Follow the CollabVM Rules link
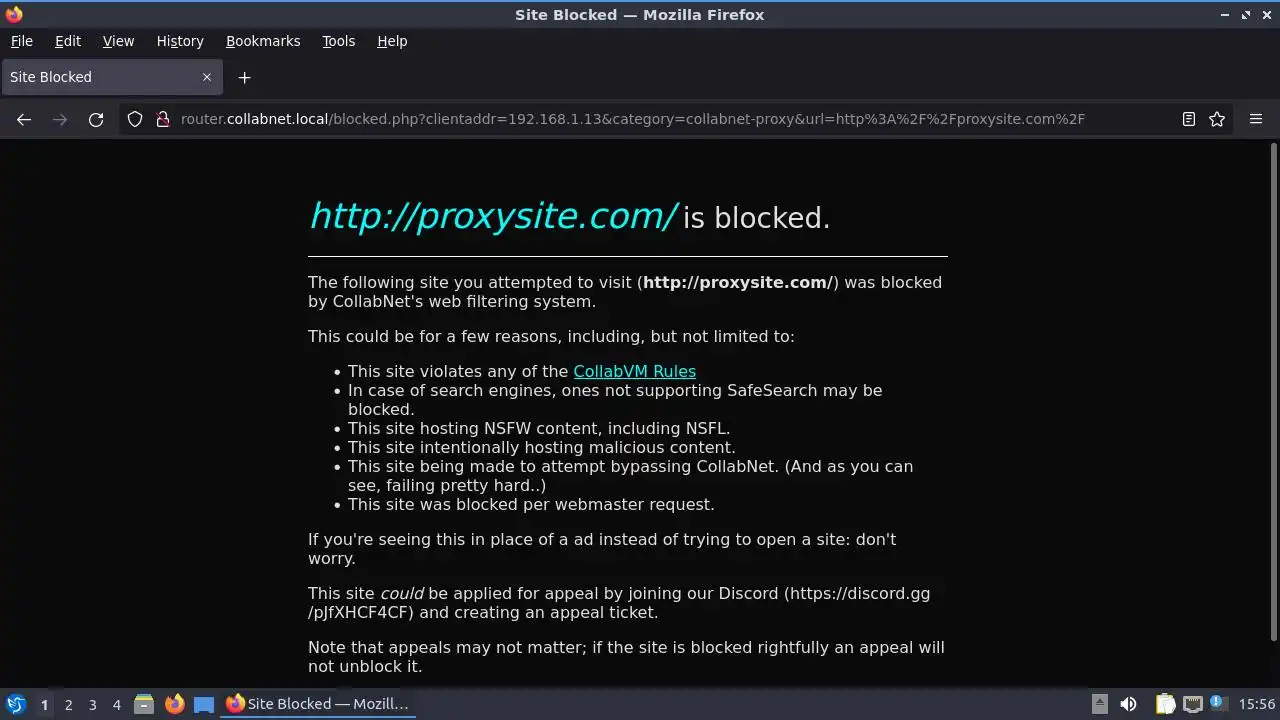 [x=634, y=371]
